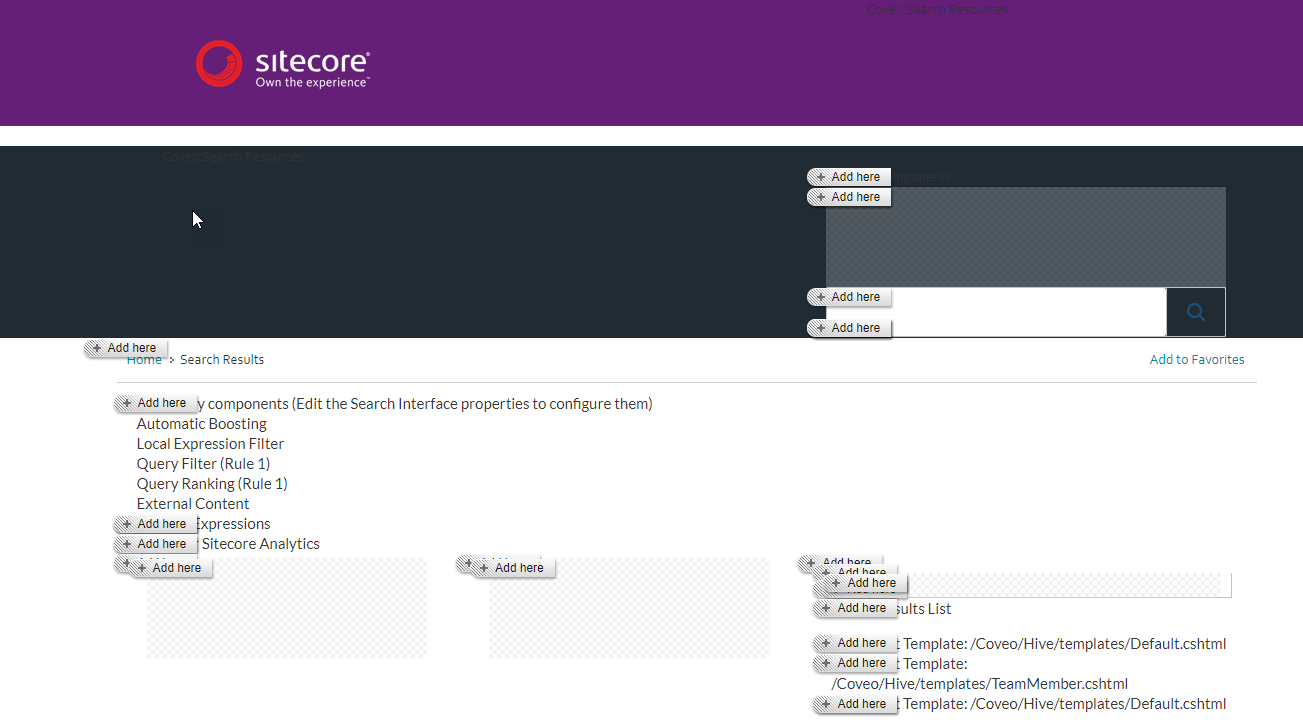Click the Search Results breadcrumb label
The image size is (1303, 722).
pos(221,358)
